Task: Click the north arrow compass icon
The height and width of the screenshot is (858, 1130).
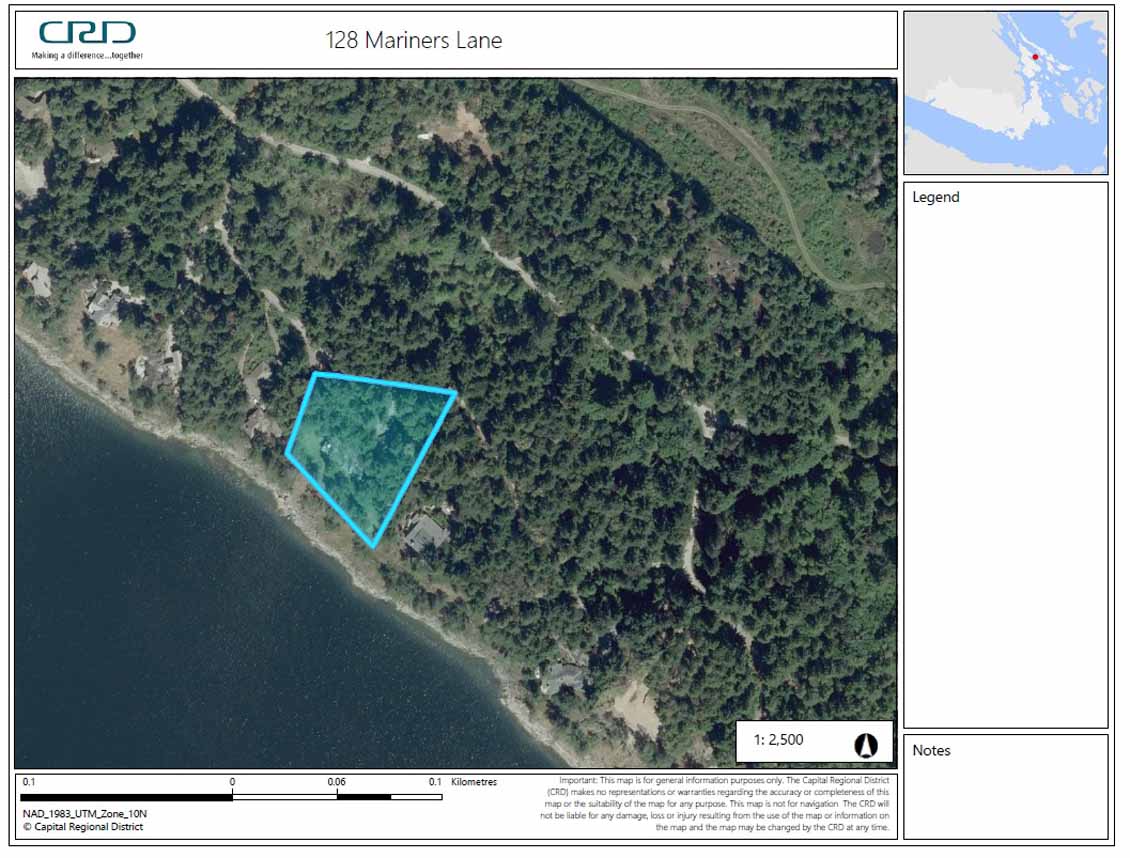Action: click(865, 745)
